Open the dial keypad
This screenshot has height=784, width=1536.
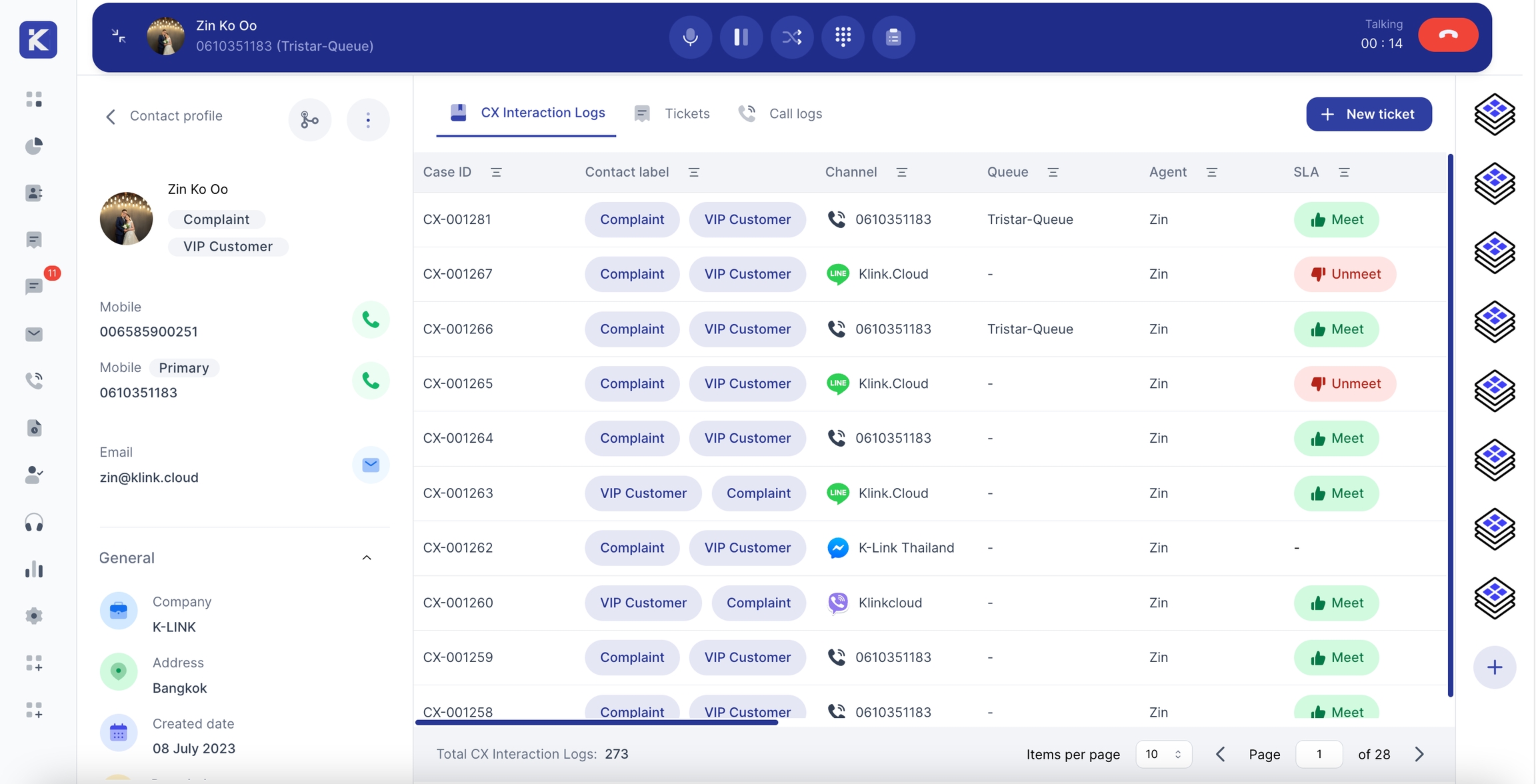point(843,37)
